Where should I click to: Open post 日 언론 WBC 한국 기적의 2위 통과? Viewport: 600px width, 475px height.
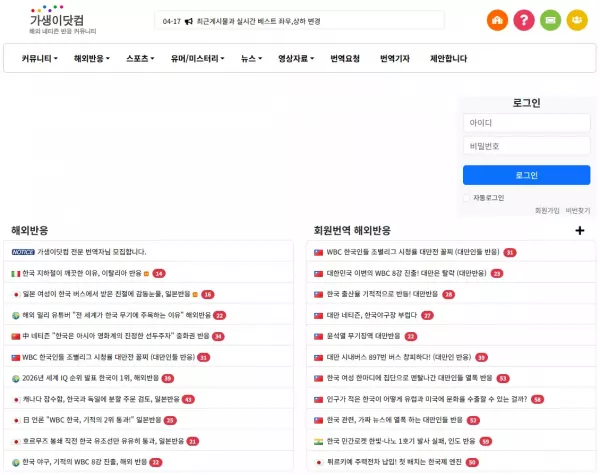pyautogui.click(x=92, y=420)
